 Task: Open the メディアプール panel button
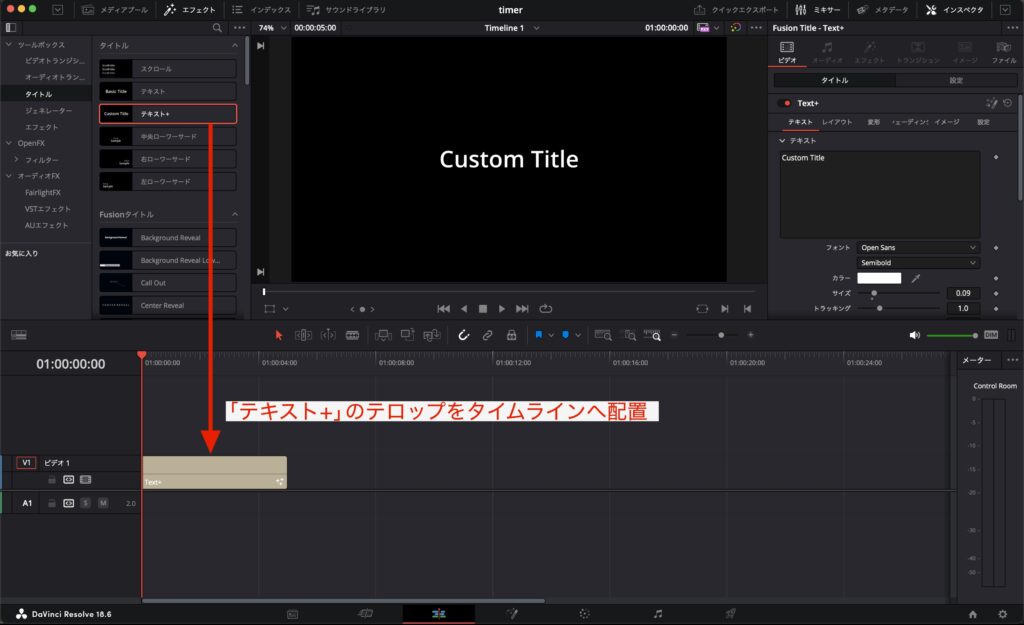pos(114,10)
